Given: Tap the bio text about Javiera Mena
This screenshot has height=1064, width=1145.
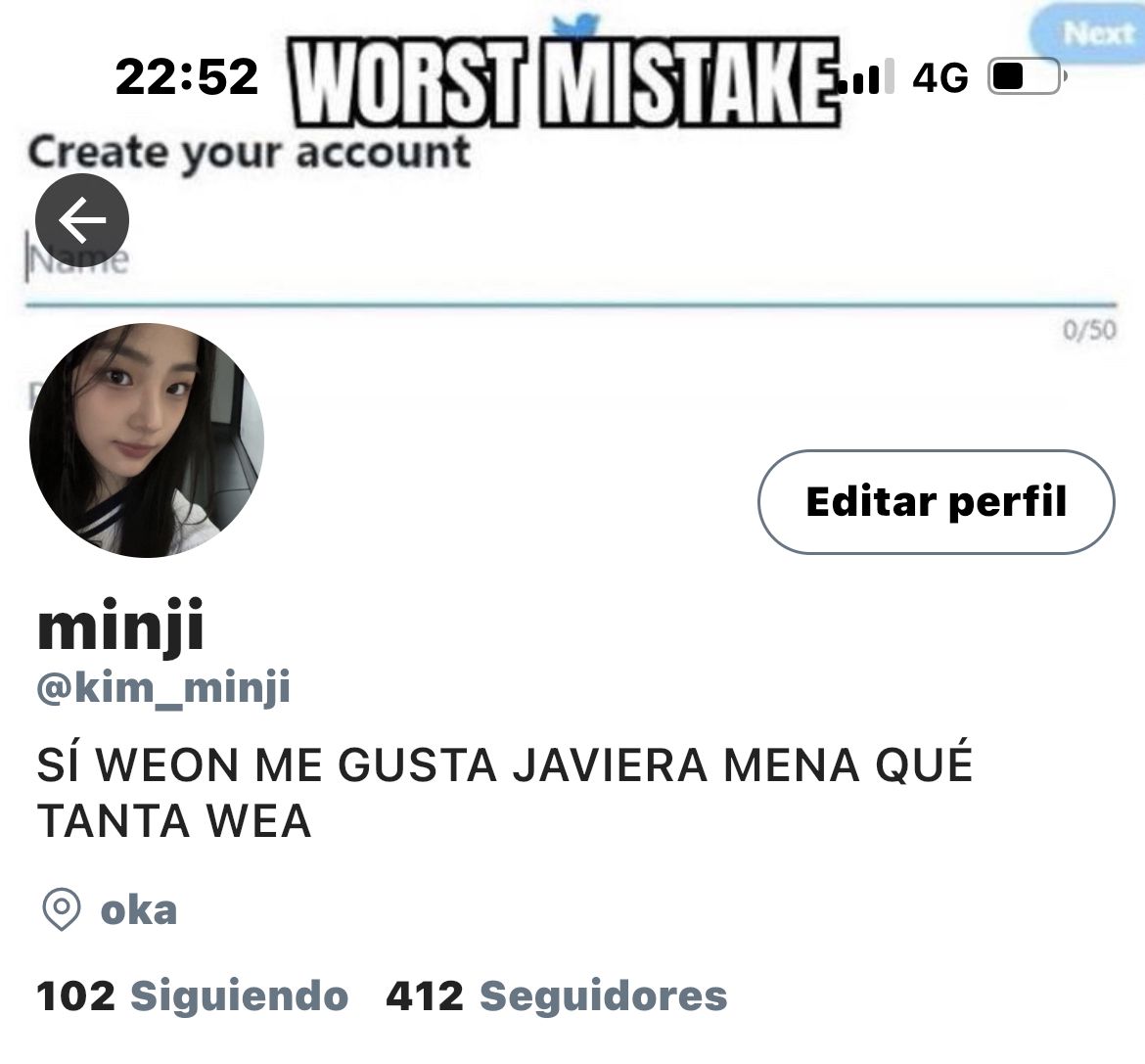Looking at the screenshot, I should (505, 792).
